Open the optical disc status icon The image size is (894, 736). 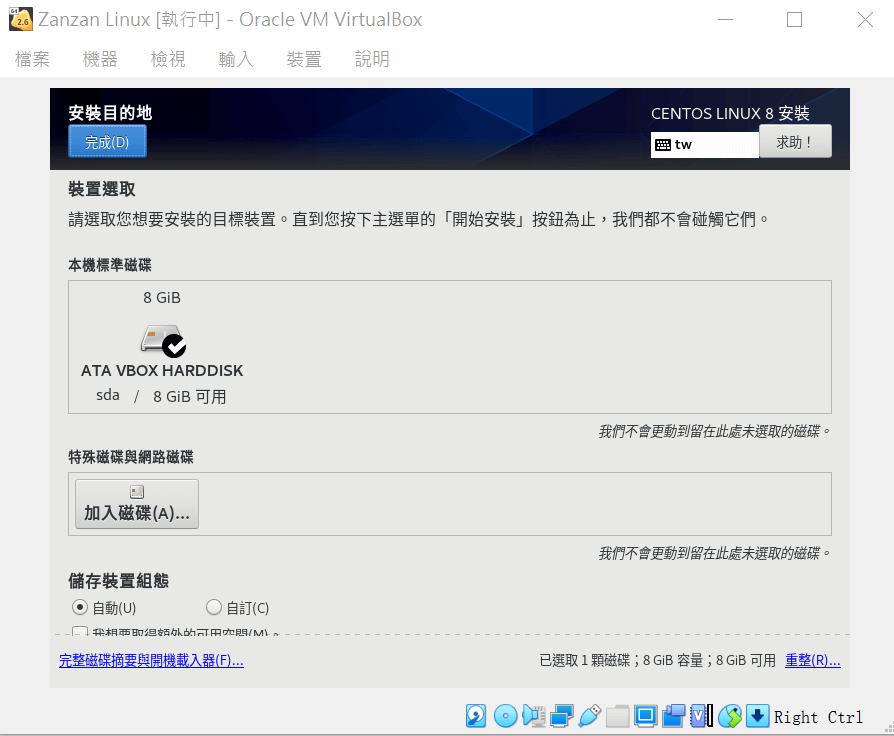click(x=505, y=716)
